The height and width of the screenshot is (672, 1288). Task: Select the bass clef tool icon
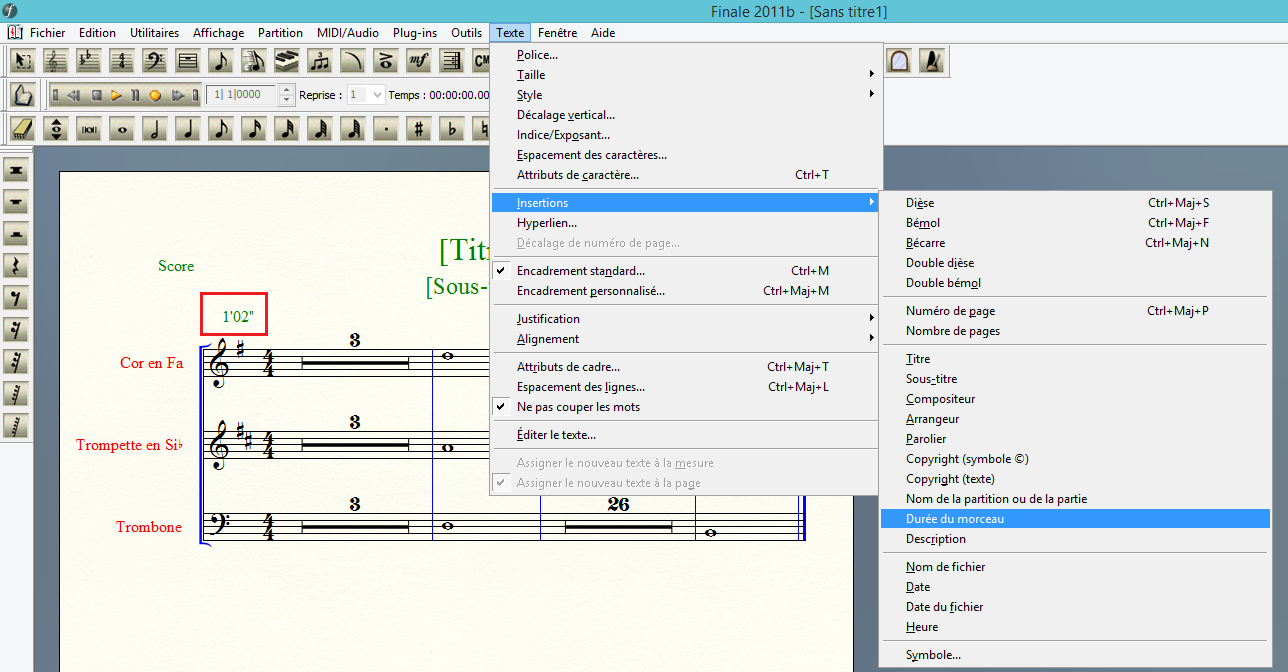[x=154, y=61]
